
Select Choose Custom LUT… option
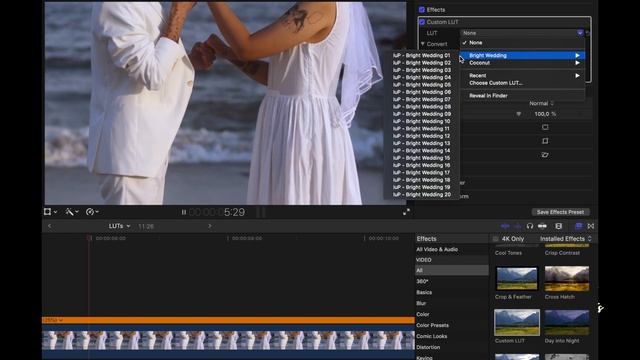coord(522,83)
